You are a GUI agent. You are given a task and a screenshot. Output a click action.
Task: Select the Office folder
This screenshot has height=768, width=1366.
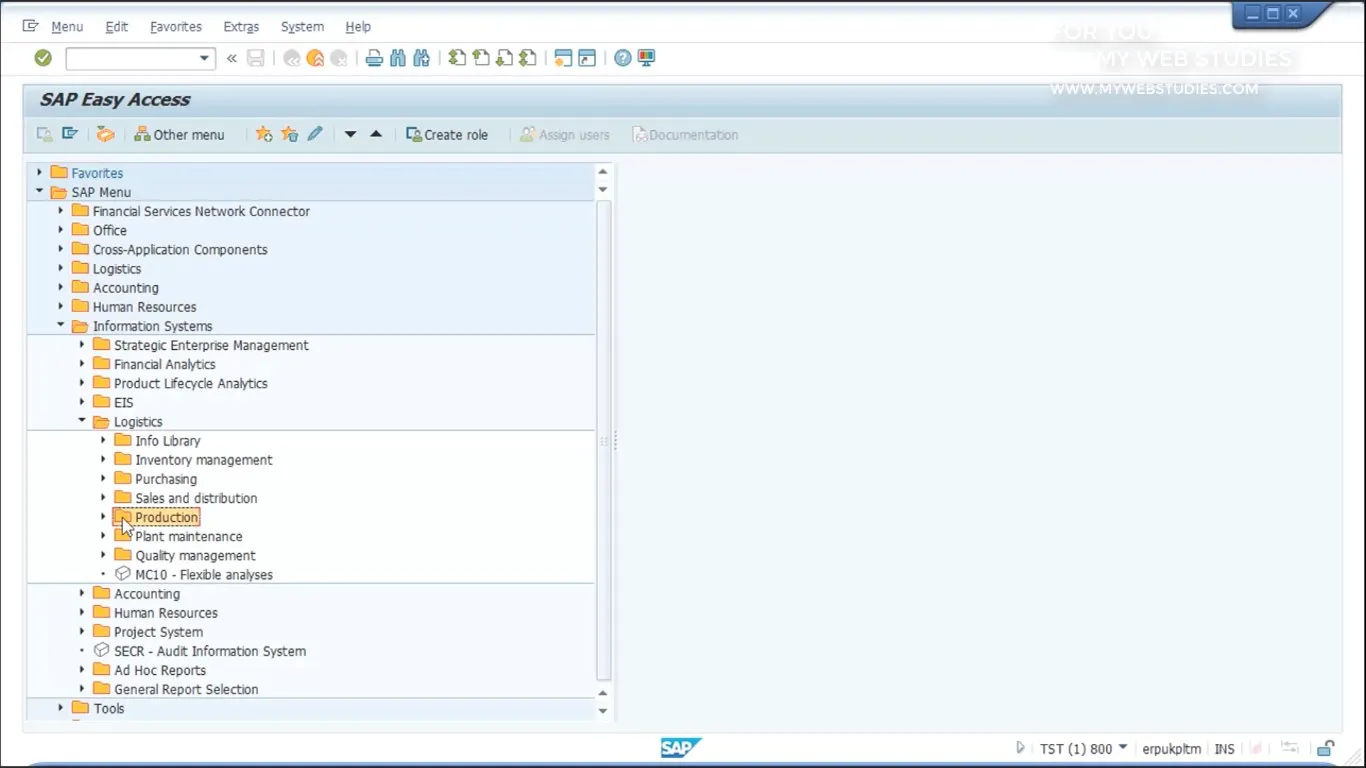click(x=110, y=230)
